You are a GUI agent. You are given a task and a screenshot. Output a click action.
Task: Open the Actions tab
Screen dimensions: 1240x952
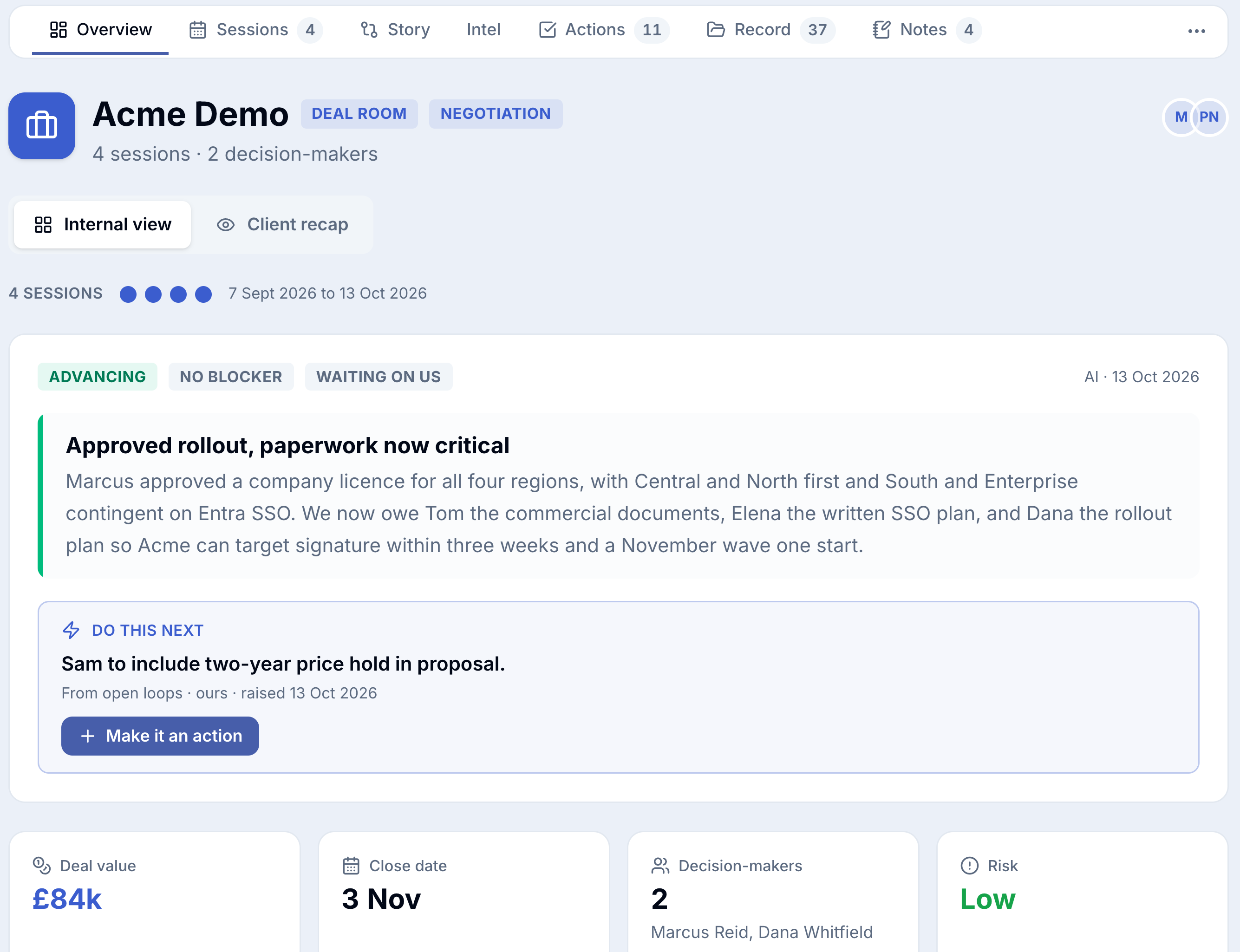604,29
